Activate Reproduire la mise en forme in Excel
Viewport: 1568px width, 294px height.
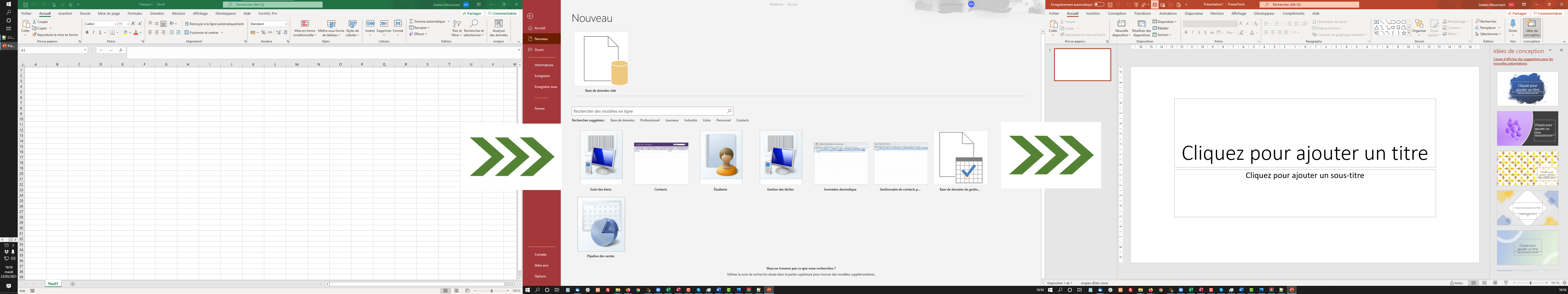point(55,35)
